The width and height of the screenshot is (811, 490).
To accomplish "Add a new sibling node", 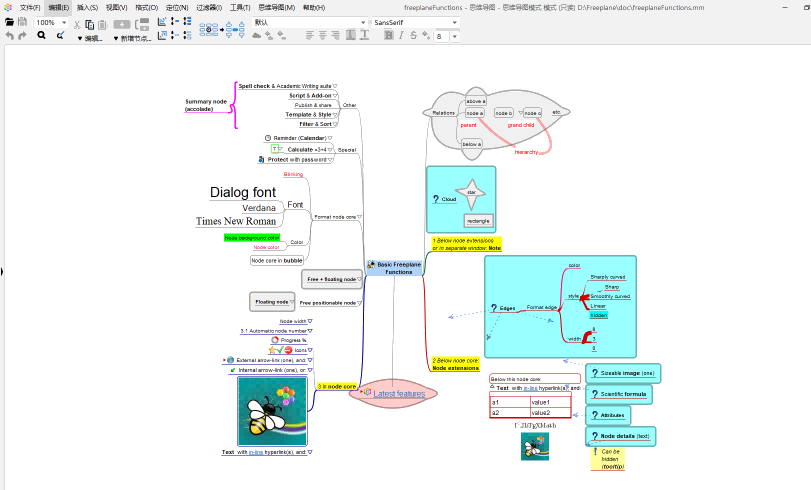I will [142, 24].
